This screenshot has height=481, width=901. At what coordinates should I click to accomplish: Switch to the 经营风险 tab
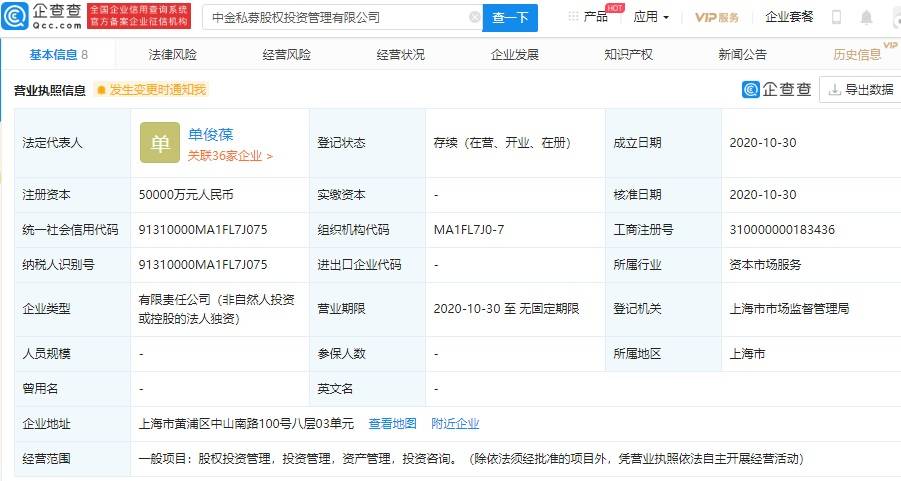click(286, 55)
